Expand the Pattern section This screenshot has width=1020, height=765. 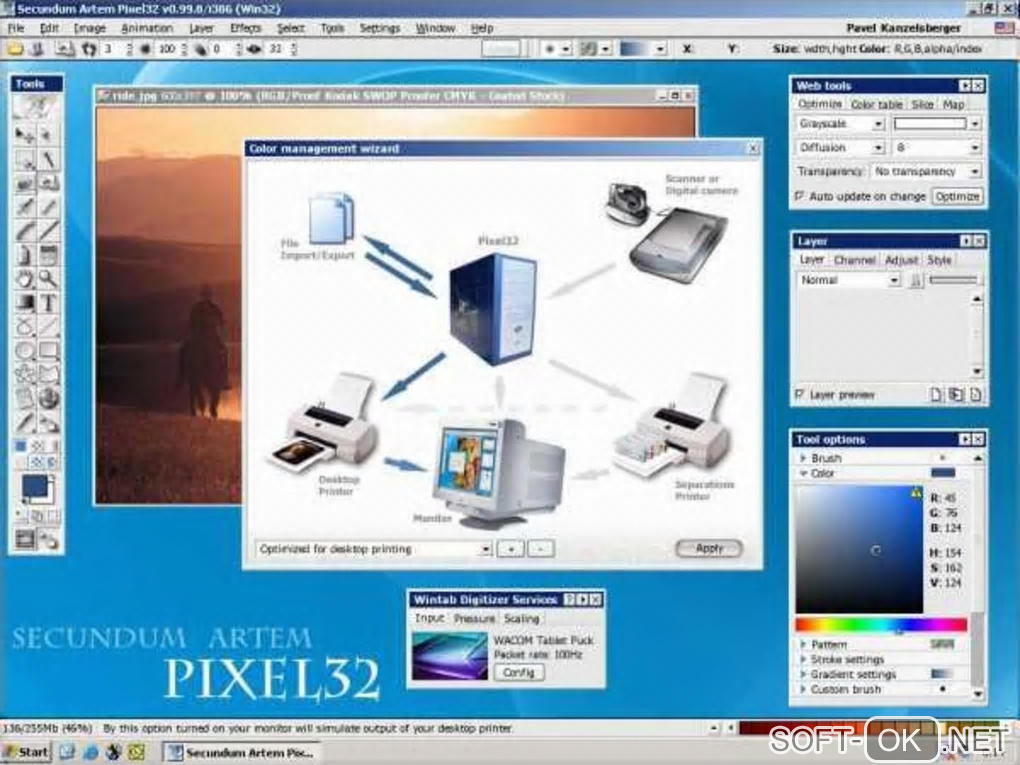(803, 644)
